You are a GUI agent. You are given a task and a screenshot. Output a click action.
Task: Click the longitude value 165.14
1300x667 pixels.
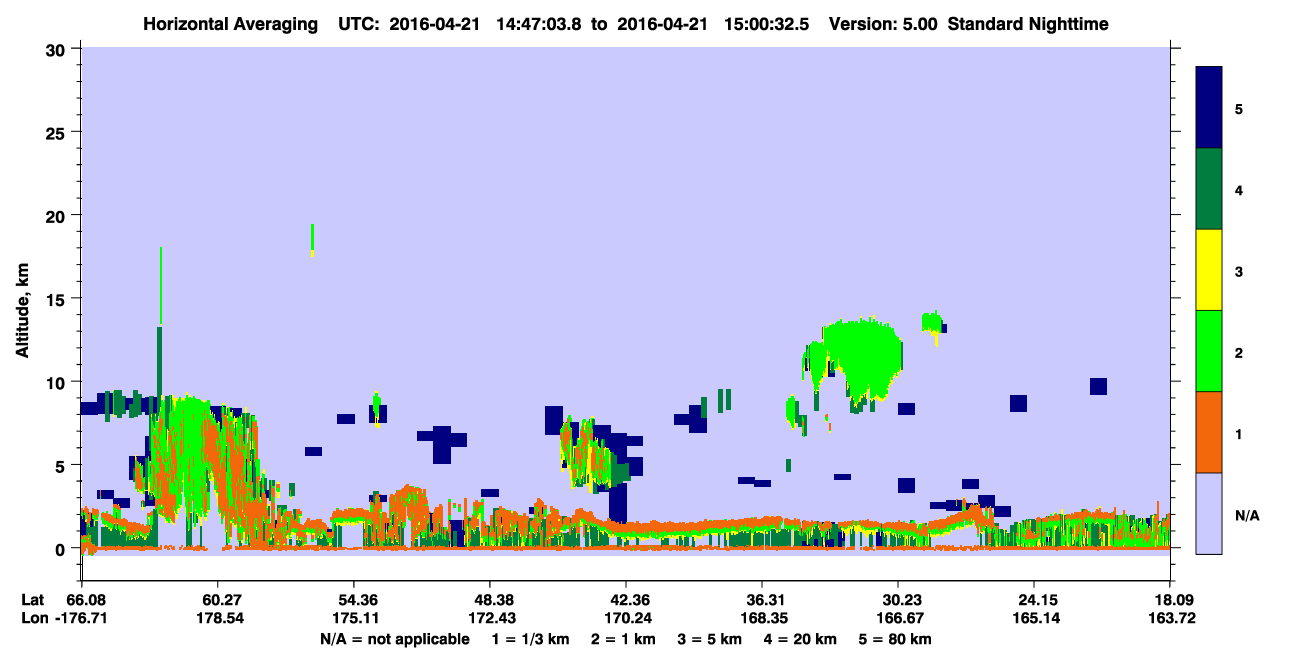tap(1034, 618)
